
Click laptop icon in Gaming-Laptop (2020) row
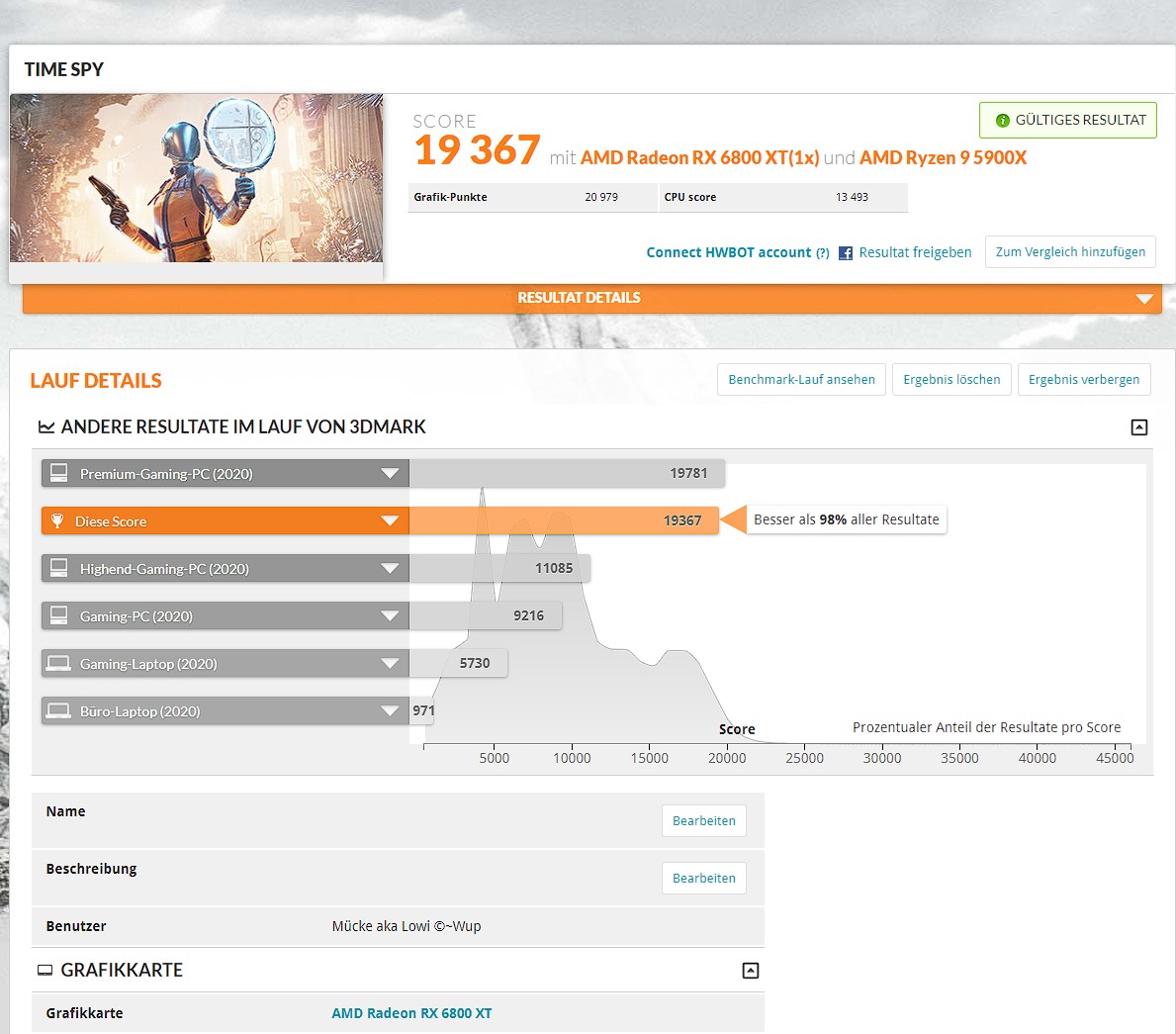click(x=58, y=663)
